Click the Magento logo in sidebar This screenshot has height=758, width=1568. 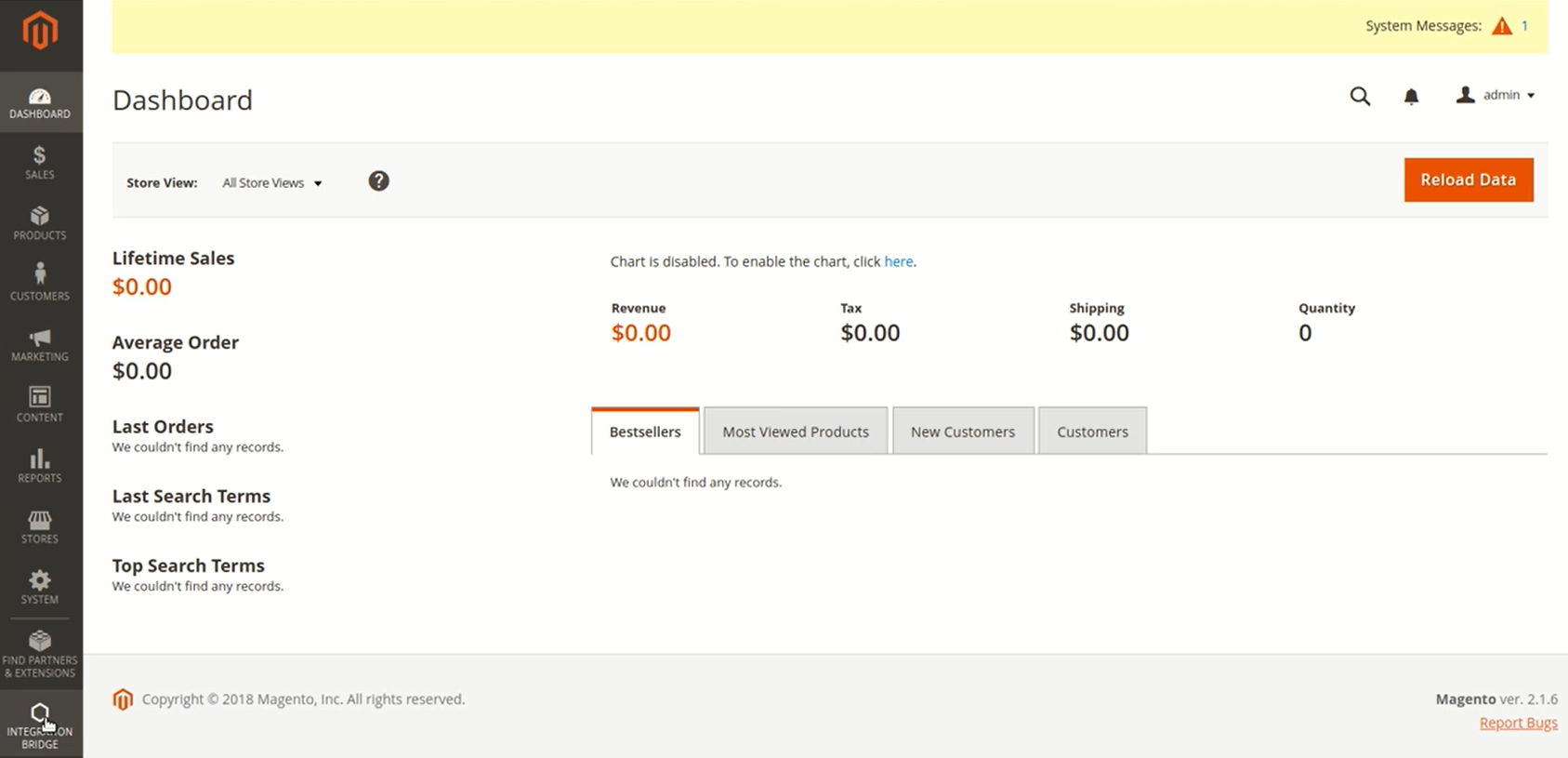(40, 32)
